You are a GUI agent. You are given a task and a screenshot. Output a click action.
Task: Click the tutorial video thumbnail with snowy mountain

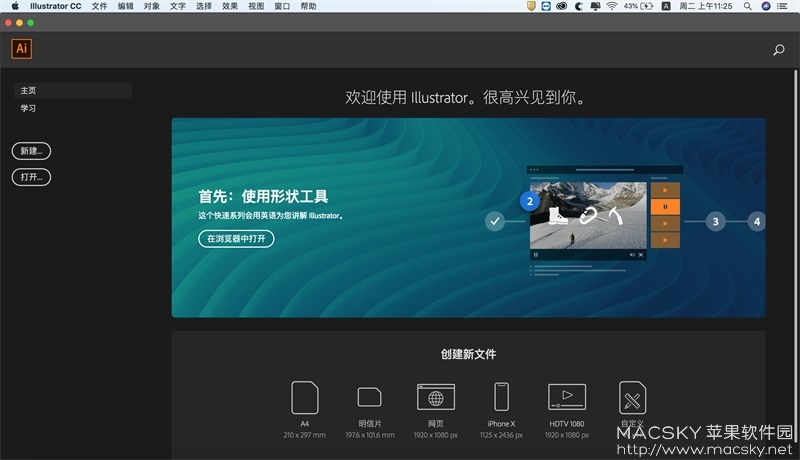pos(588,215)
